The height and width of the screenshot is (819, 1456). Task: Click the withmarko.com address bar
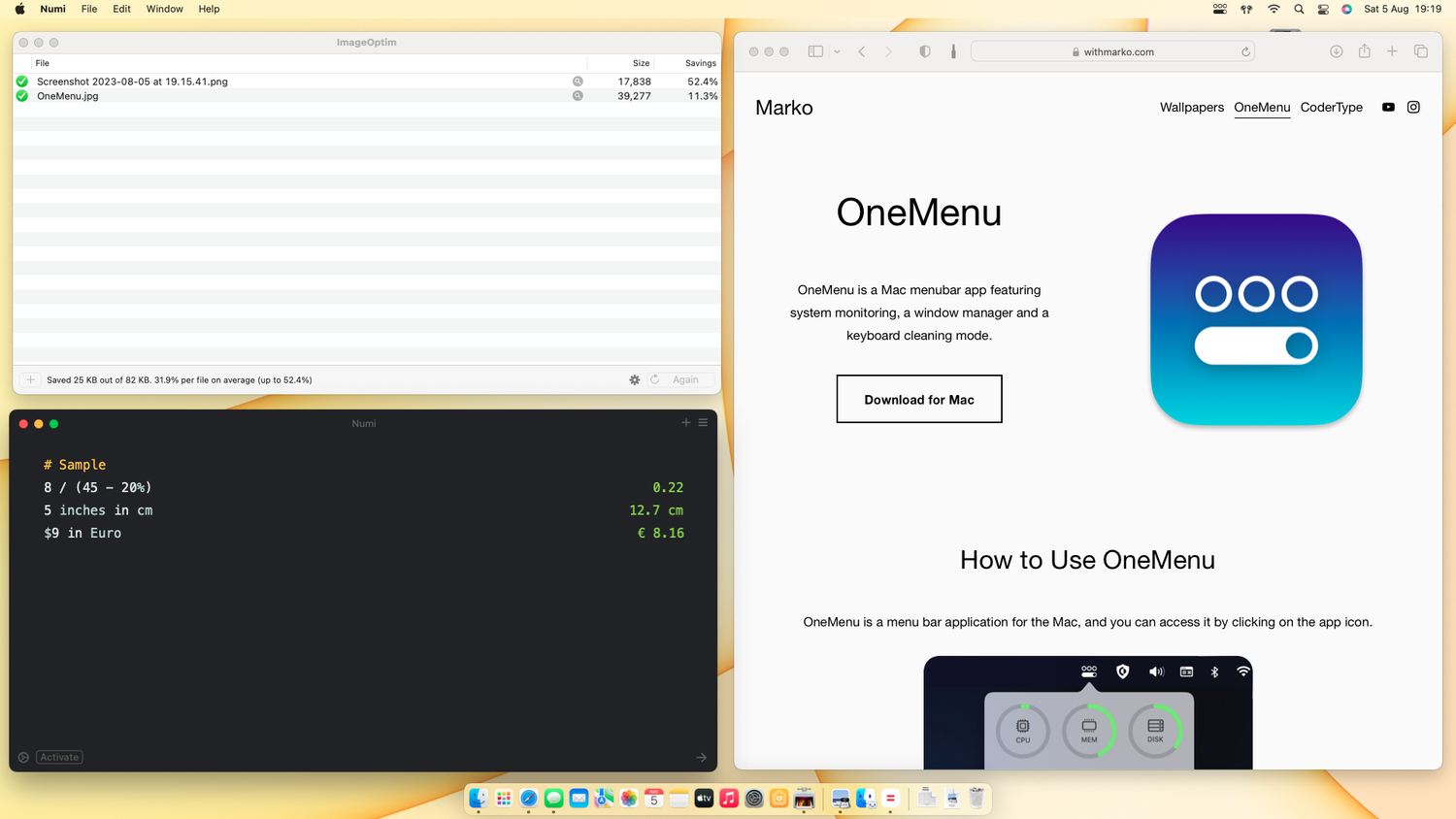click(1113, 50)
